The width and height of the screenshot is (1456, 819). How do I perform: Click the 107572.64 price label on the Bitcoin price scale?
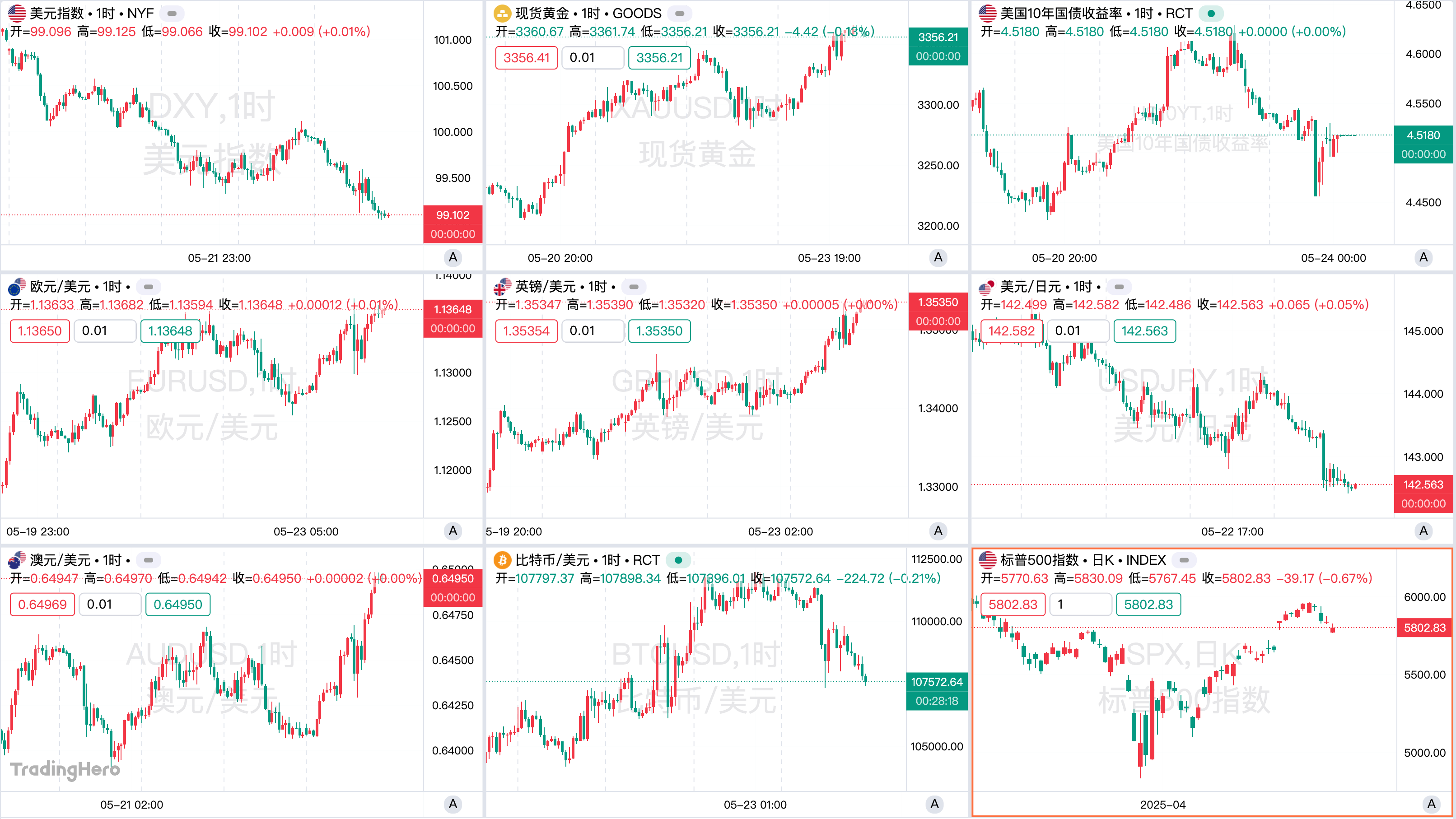(937, 682)
